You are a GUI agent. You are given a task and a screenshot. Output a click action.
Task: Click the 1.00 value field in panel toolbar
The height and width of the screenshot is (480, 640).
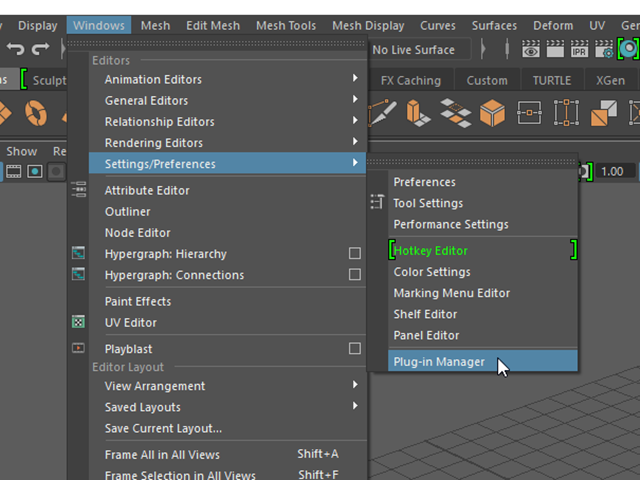(x=615, y=171)
